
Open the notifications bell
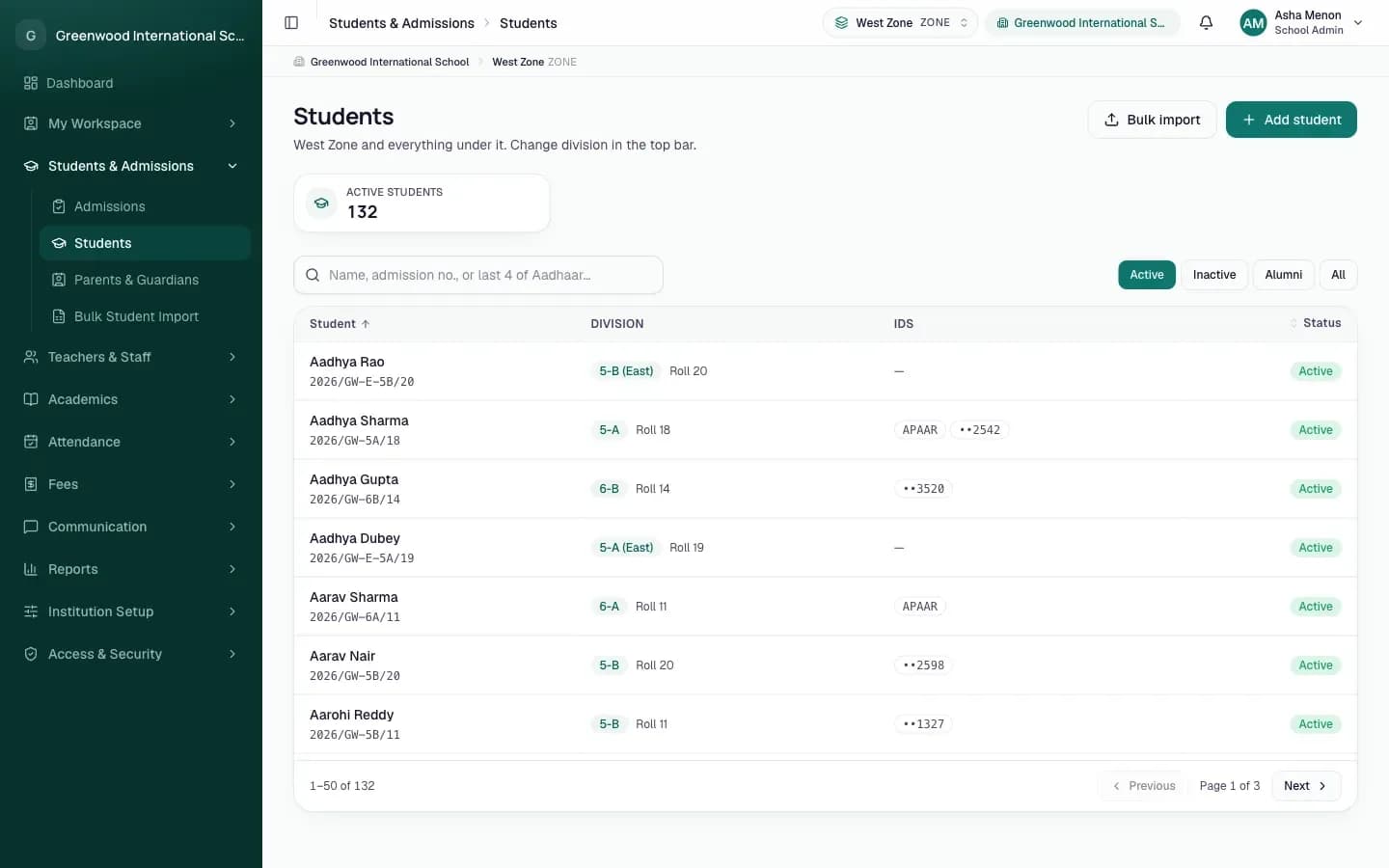tap(1206, 23)
